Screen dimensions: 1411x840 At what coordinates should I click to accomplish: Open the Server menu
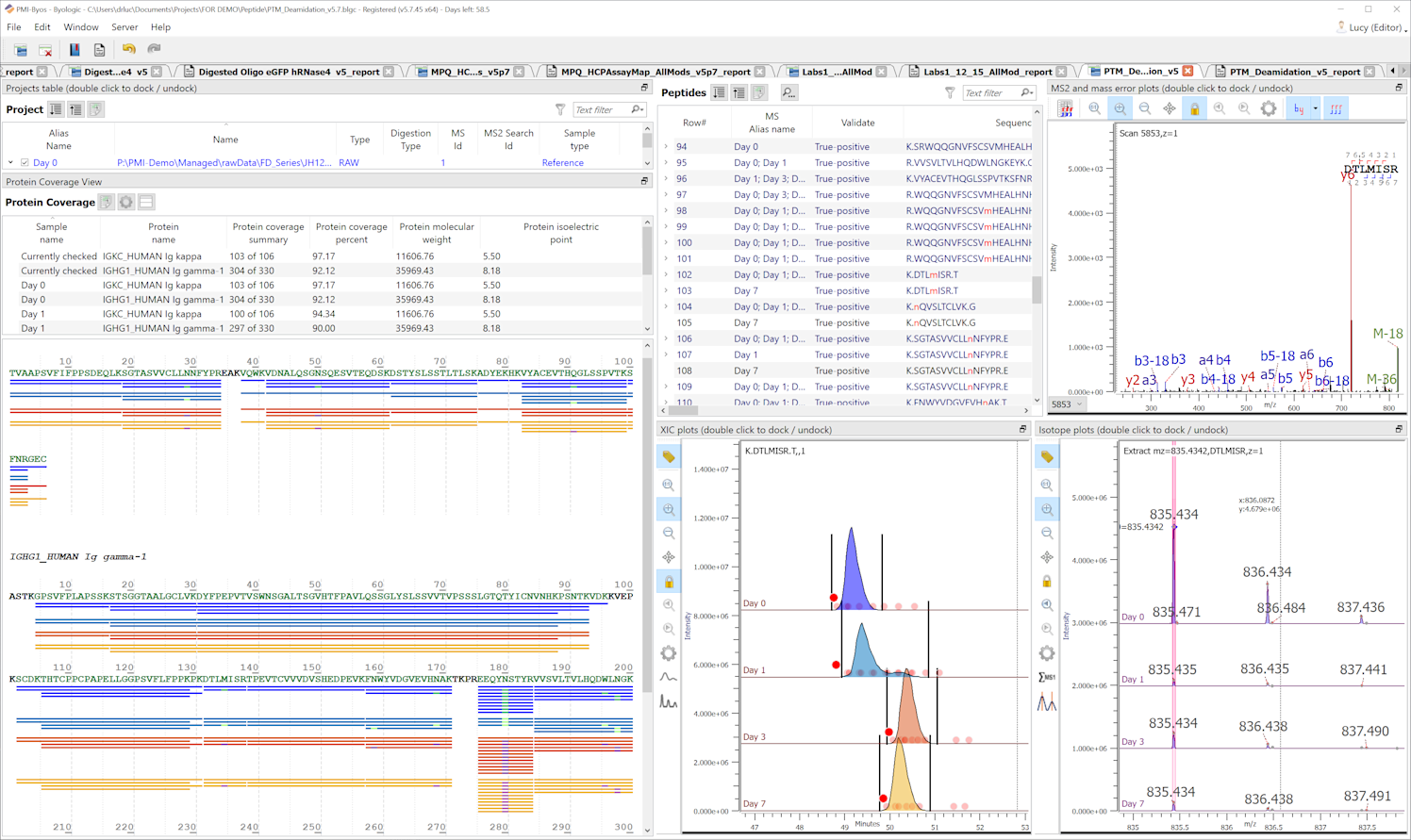(x=124, y=27)
